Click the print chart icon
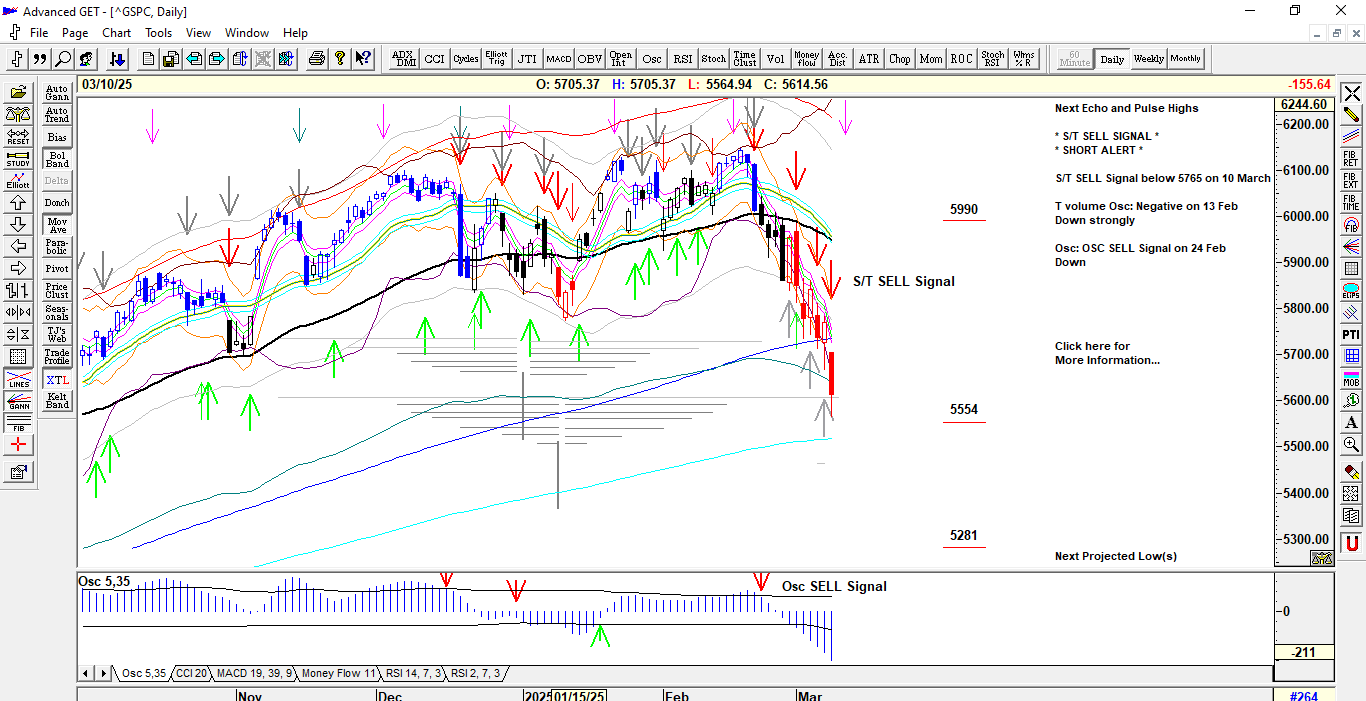 pos(317,59)
